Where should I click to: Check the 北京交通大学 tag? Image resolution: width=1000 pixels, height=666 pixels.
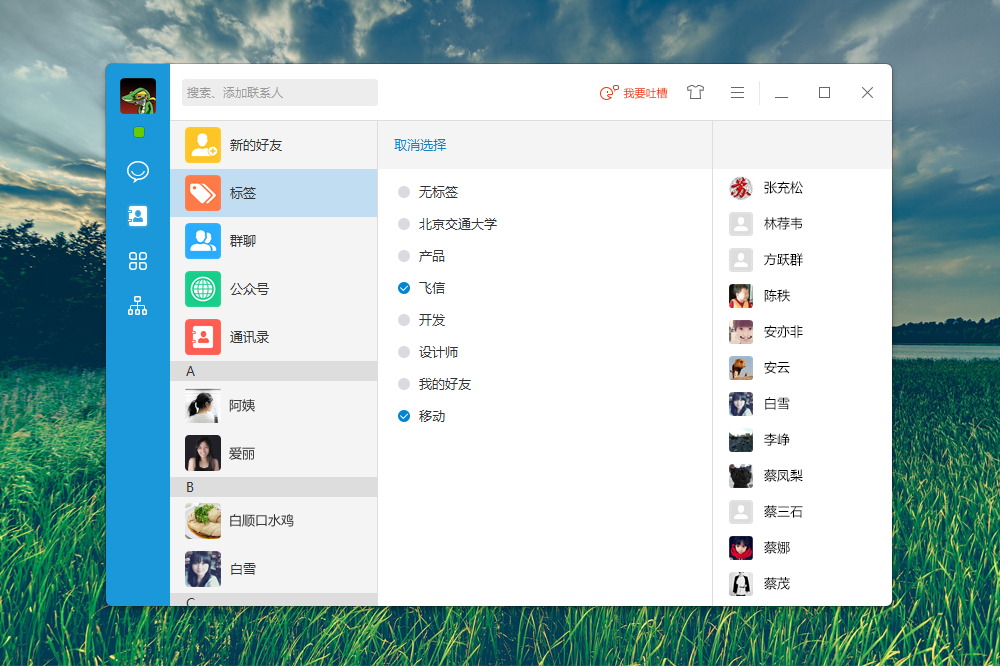click(x=404, y=224)
